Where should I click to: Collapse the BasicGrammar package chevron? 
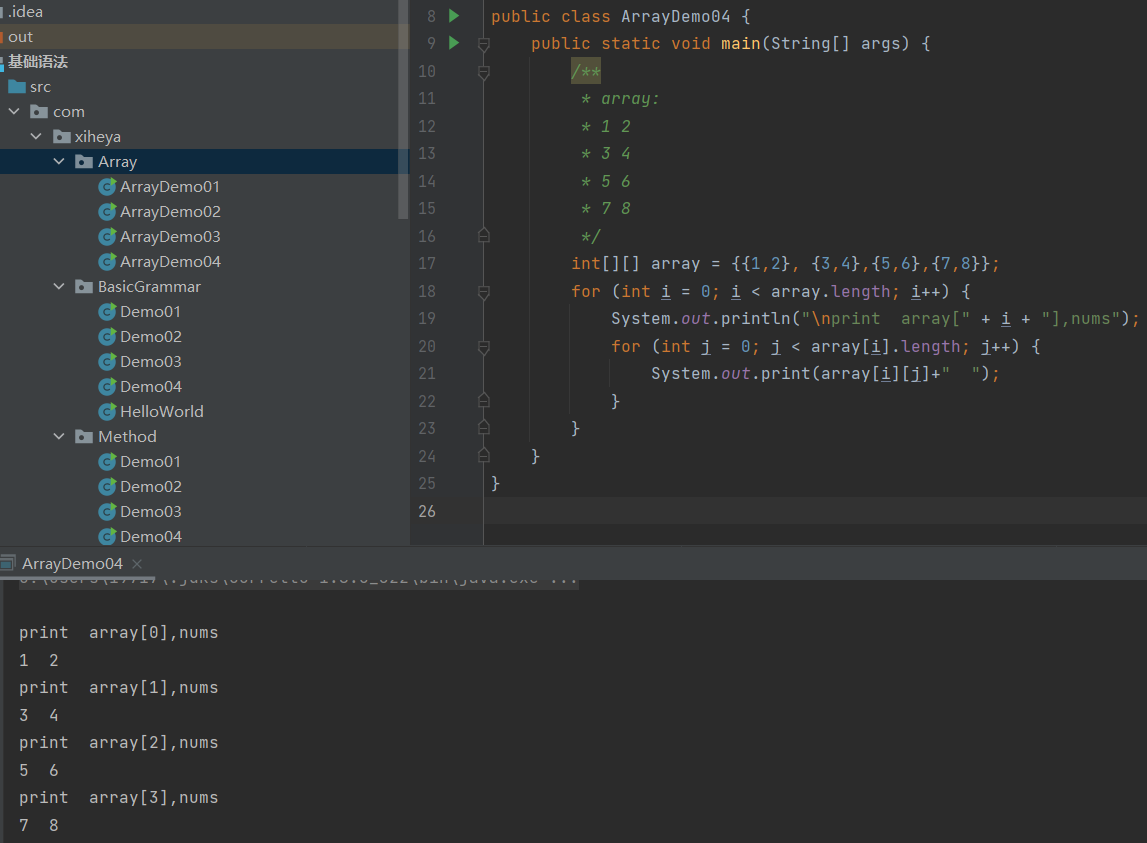(x=59, y=286)
